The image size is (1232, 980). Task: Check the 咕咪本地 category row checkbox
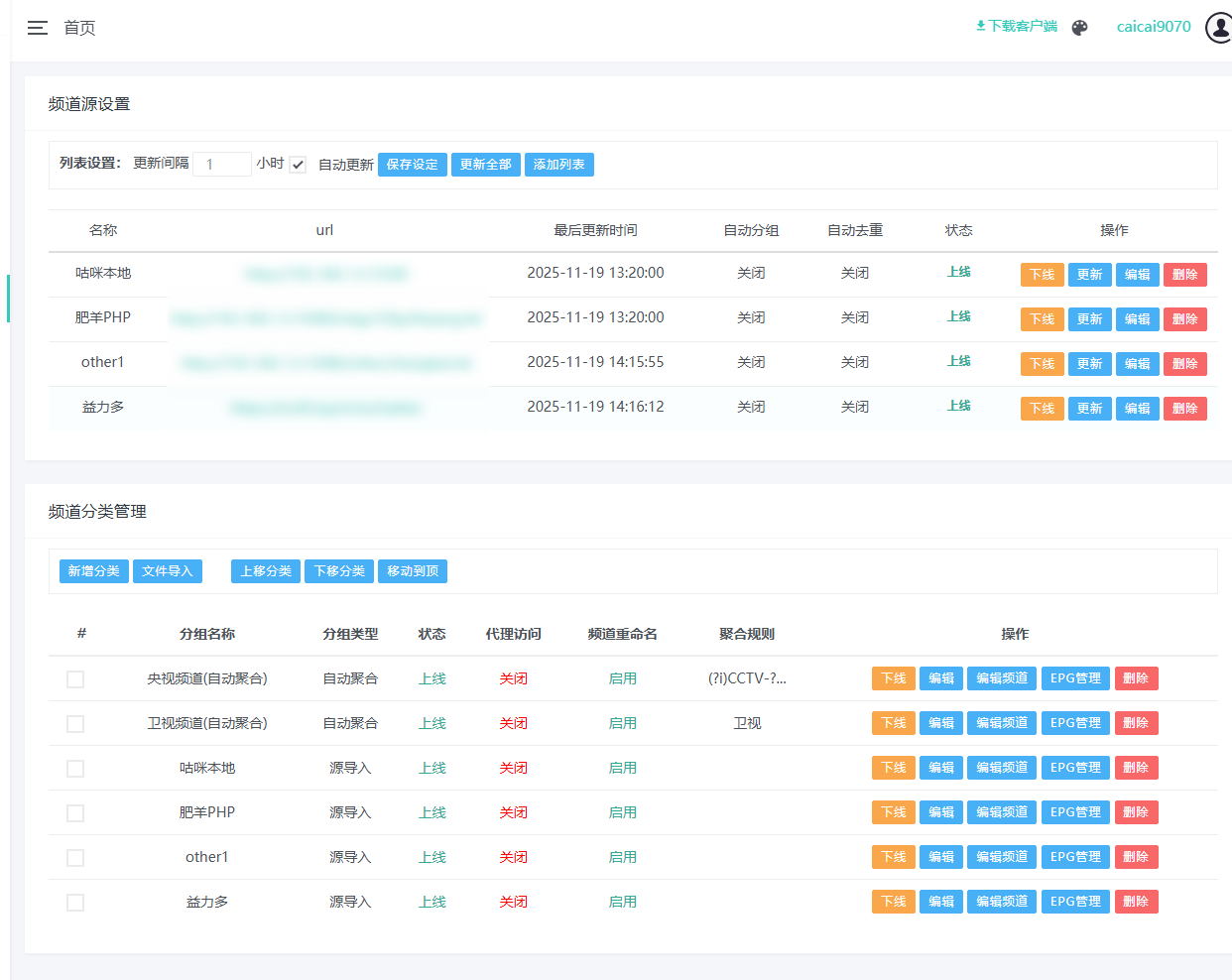pyautogui.click(x=75, y=769)
